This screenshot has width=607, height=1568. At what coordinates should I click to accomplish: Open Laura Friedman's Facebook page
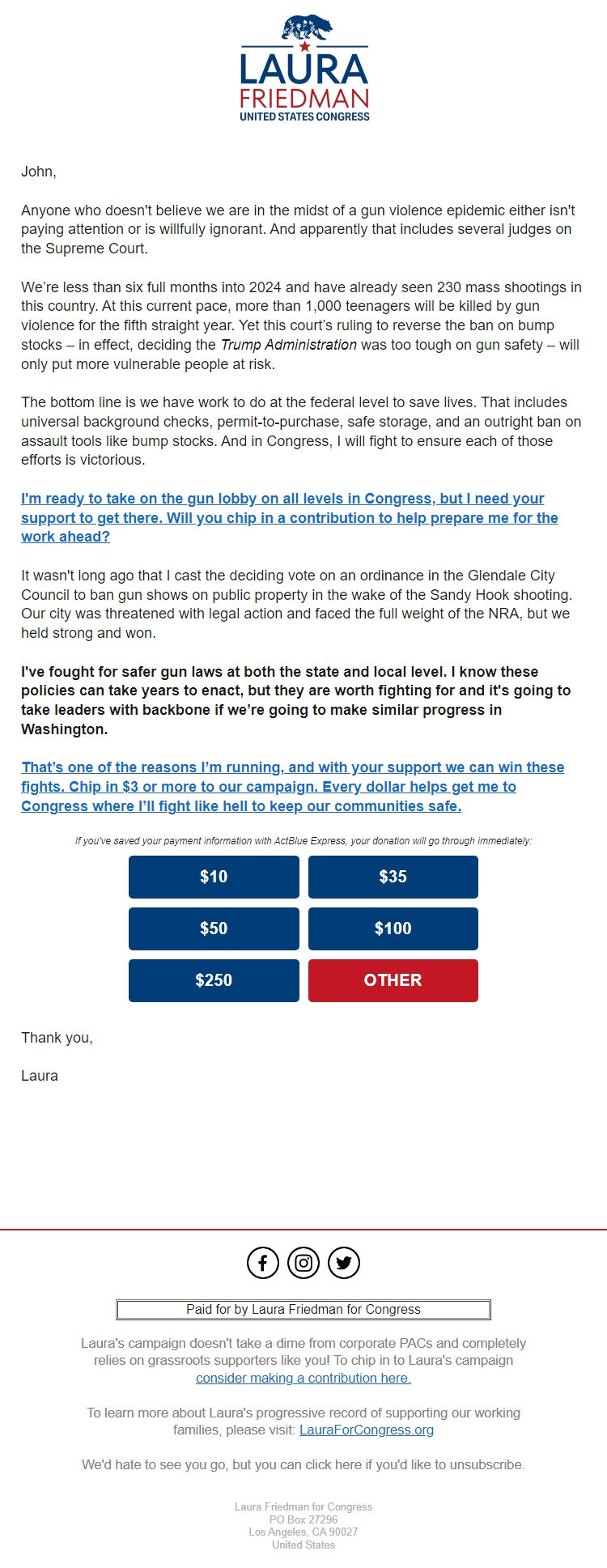point(262,1262)
